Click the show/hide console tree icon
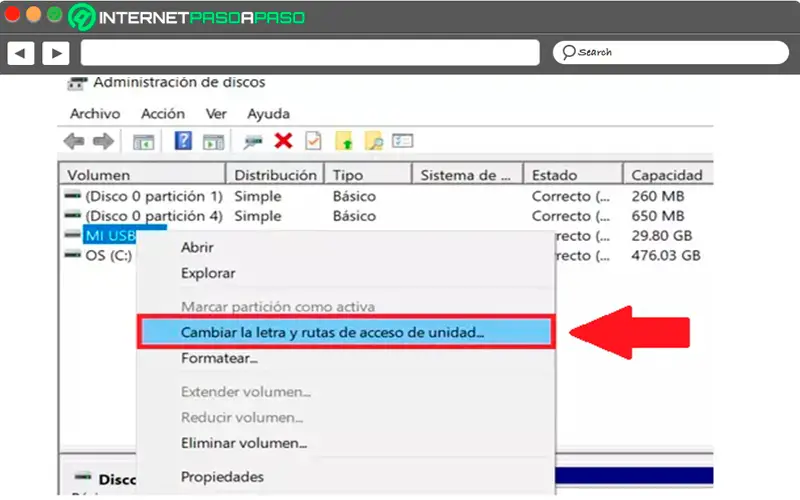 pos(143,142)
